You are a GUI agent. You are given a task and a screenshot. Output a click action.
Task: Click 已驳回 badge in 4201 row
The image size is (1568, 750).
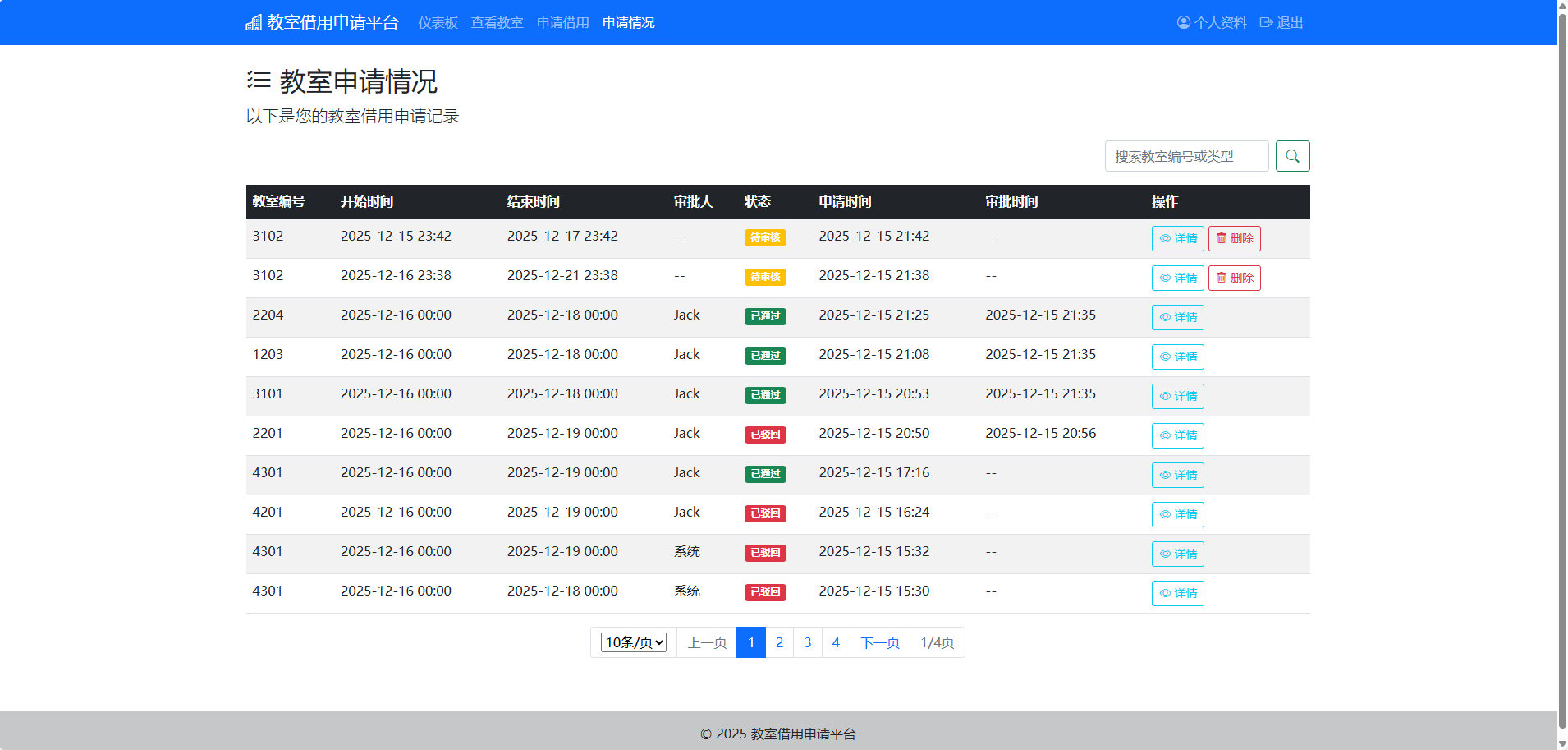[765, 513]
